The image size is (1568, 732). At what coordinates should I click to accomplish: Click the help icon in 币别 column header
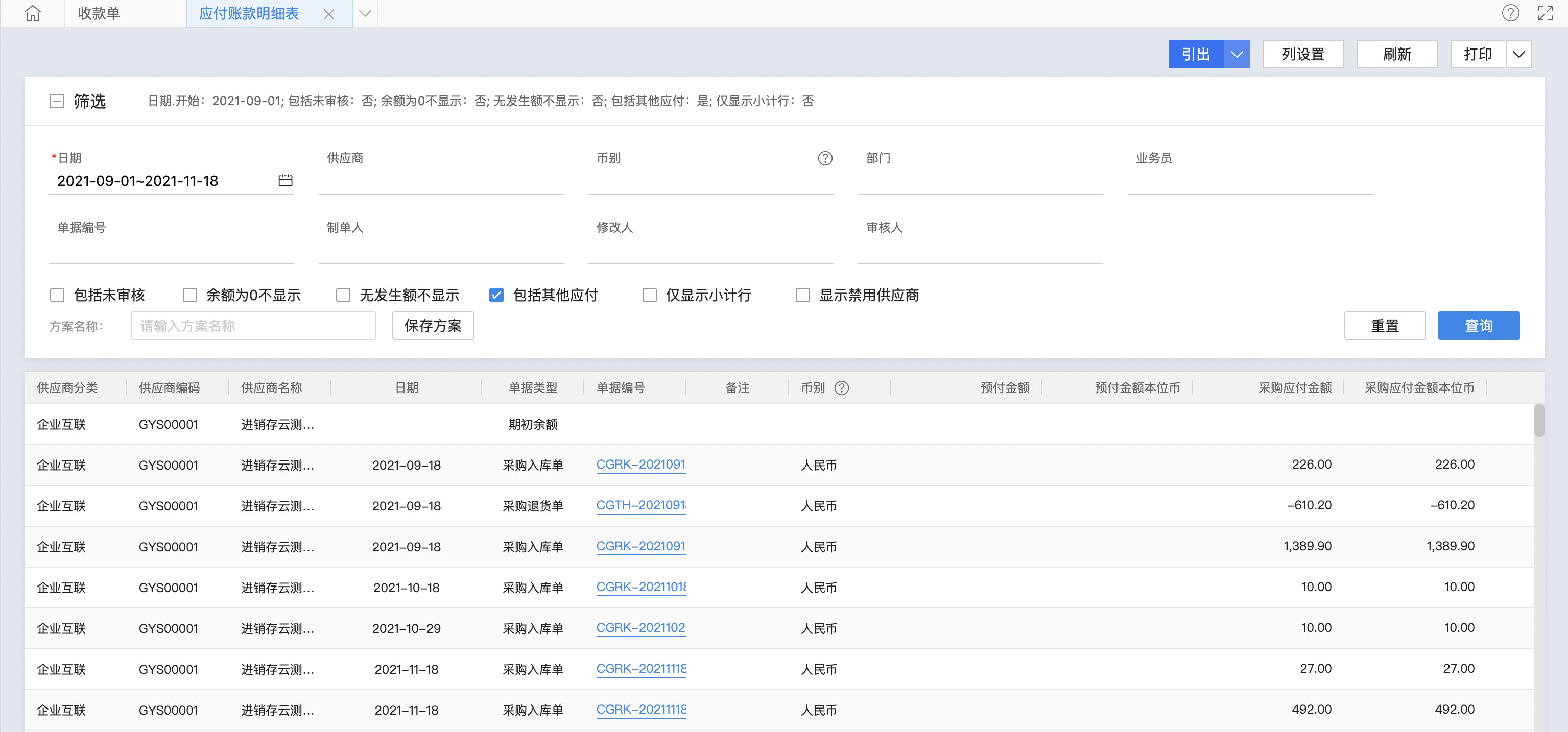841,388
